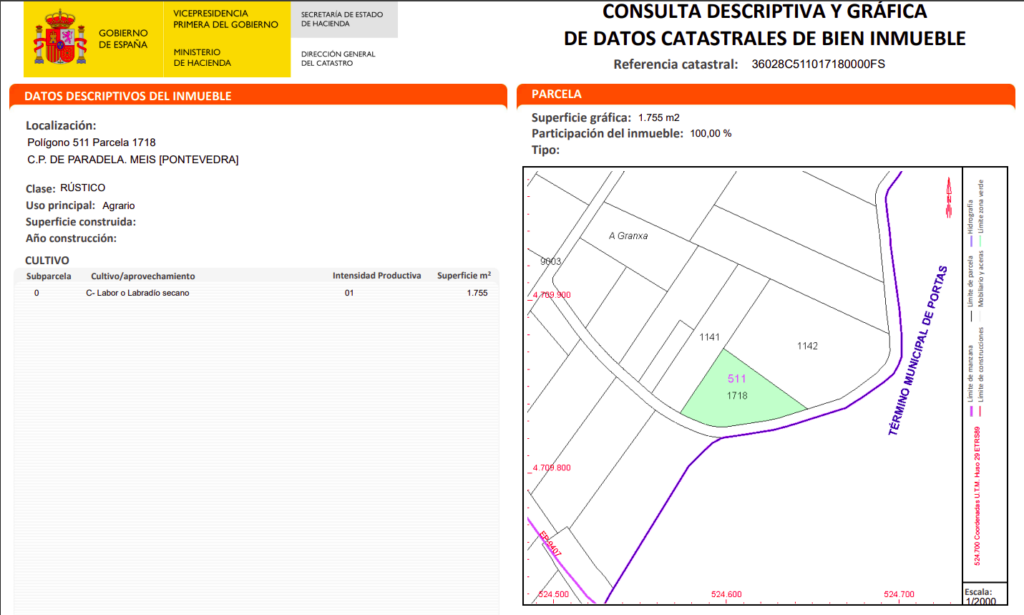Image resolution: width=1024 pixels, height=615 pixels.
Task: Select cadastral reference 36028C511017180000FS
Action: coord(818,64)
